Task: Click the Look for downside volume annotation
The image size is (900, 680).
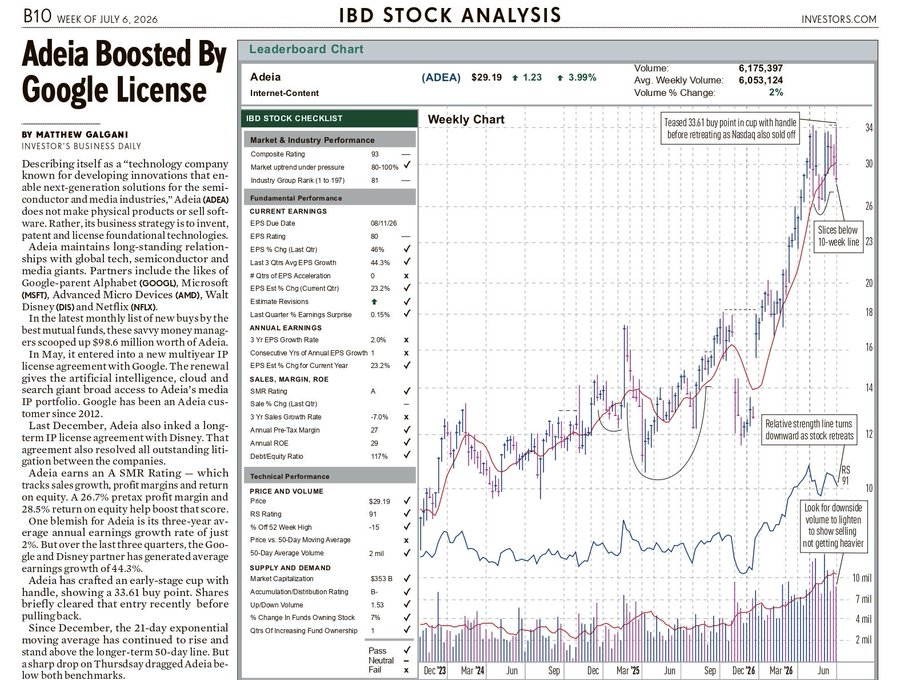Action: [833, 525]
